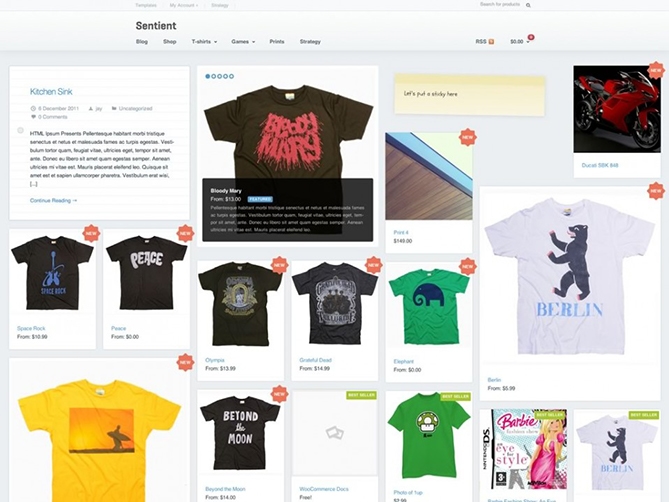Click the Best Seller ribbon on WooCommerce Docs

[x=360, y=396]
